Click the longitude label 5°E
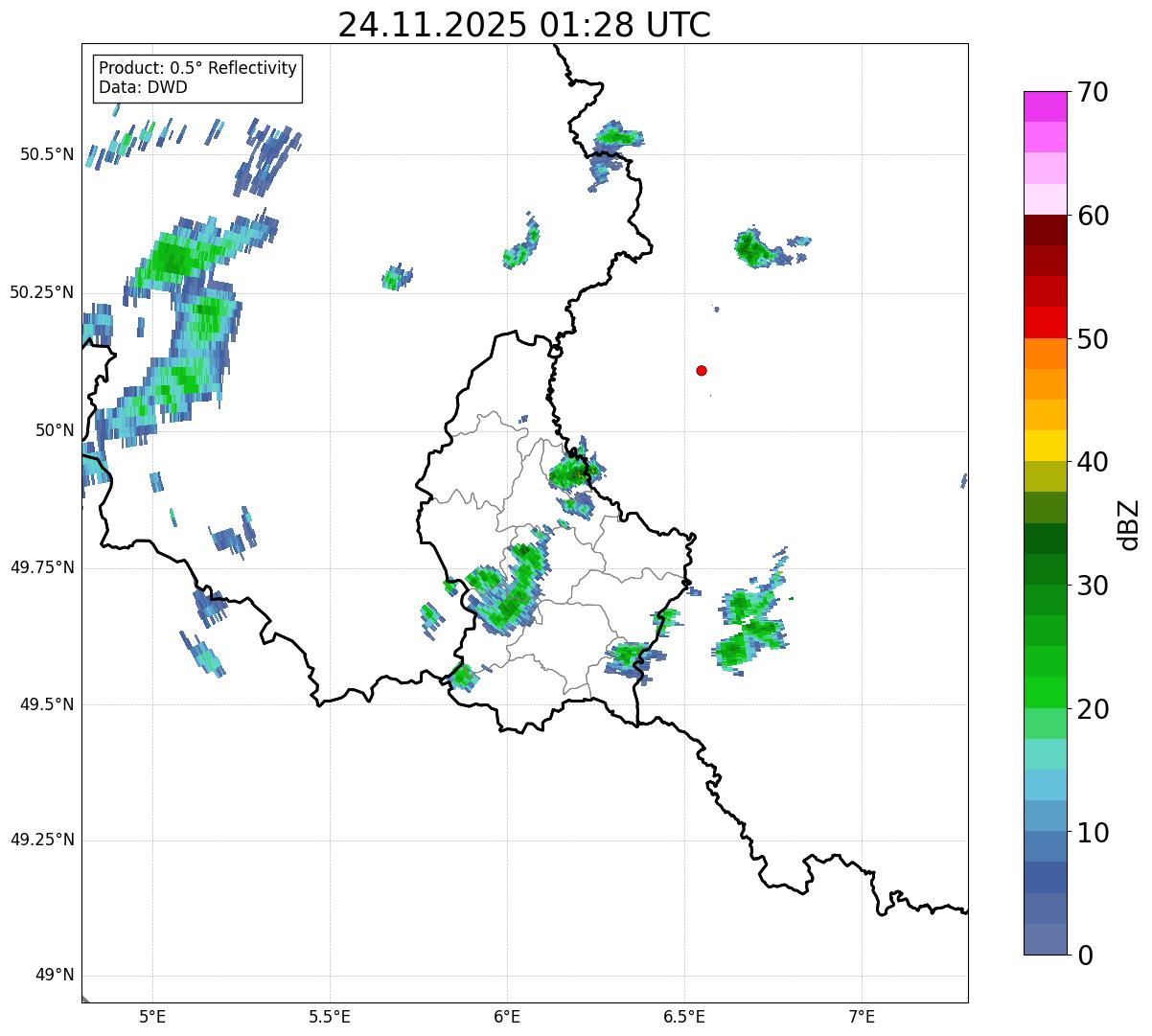Image resolution: width=1152 pixels, height=1036 pixels. 152,1017
